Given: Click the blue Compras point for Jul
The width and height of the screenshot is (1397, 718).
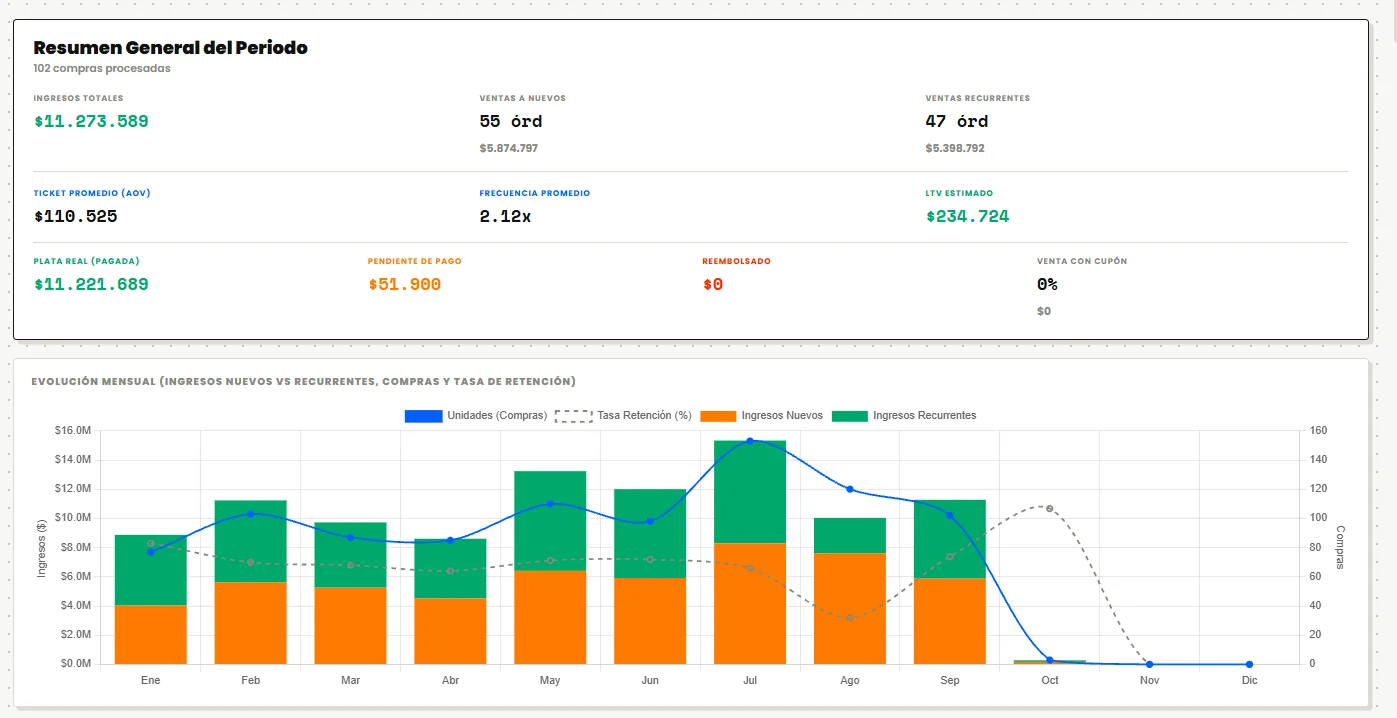Looking at the screenshot, I should click(750, 441).
